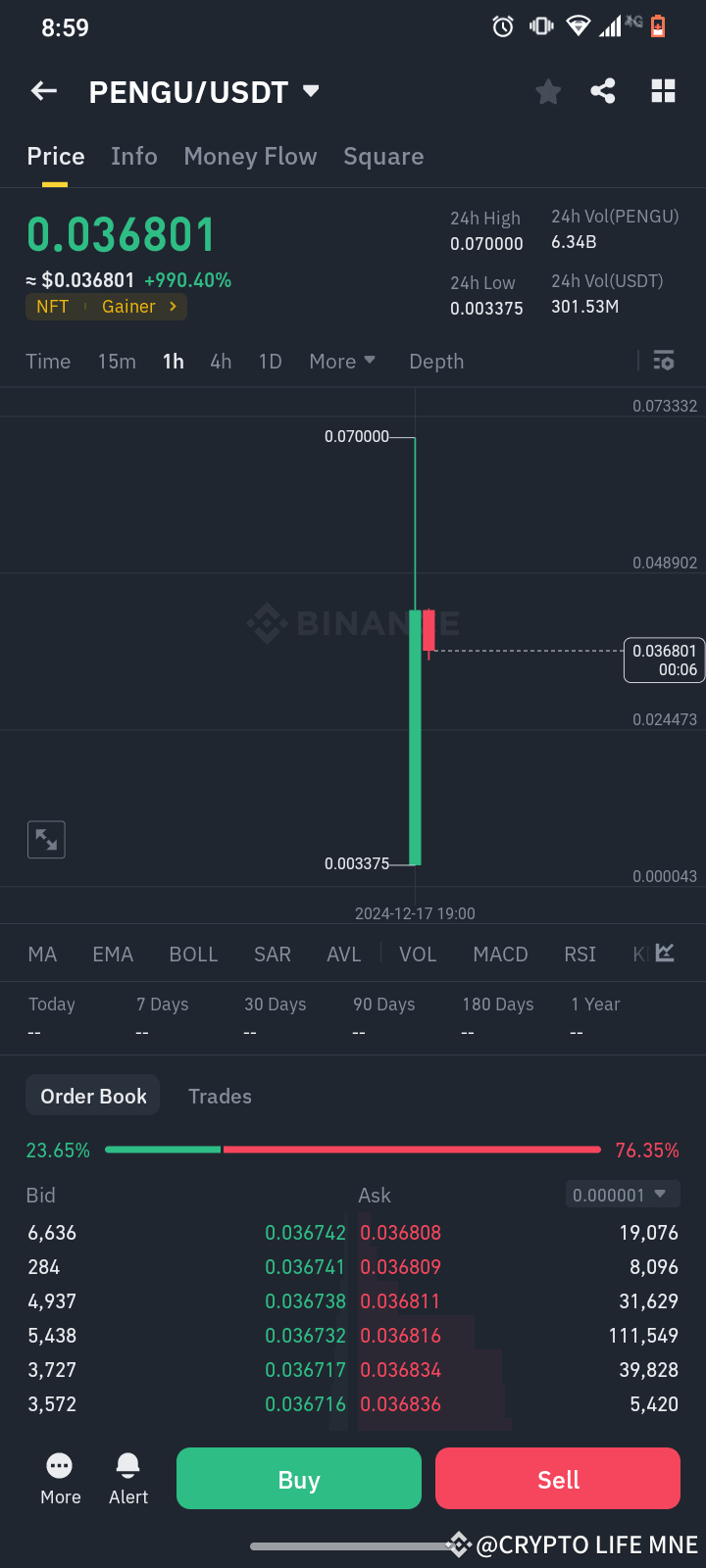706x1568 pixels.
Task: Toggle the MACD indicator on
Action: click(x=500, y=954)
